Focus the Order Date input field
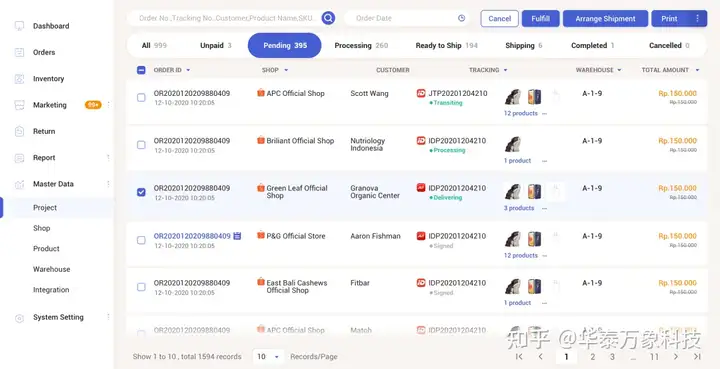 406,18
